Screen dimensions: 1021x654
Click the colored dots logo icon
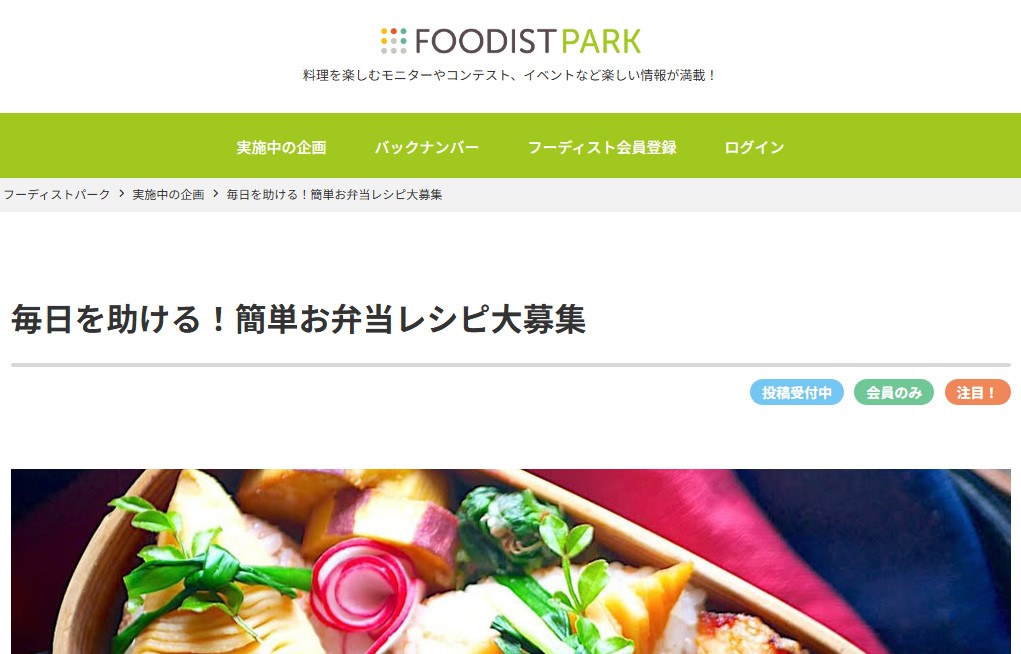pos(393,40)
